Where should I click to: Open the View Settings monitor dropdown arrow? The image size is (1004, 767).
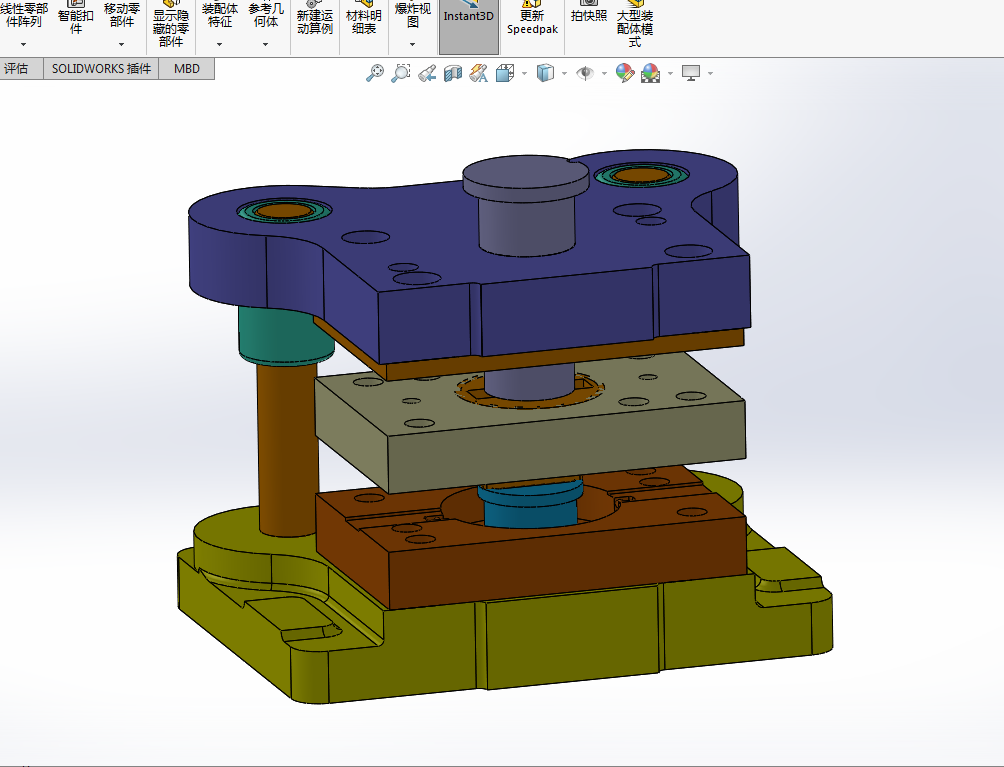(711, 74)
